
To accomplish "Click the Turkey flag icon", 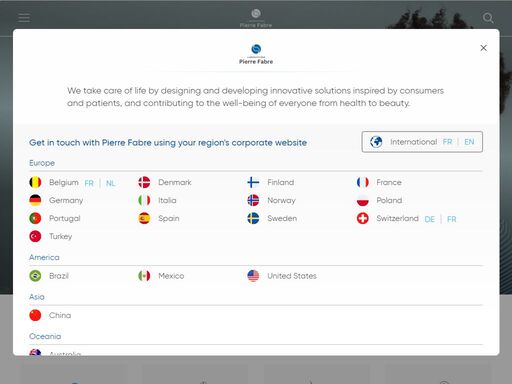I will pyautogui.click(x=35, y=237).
